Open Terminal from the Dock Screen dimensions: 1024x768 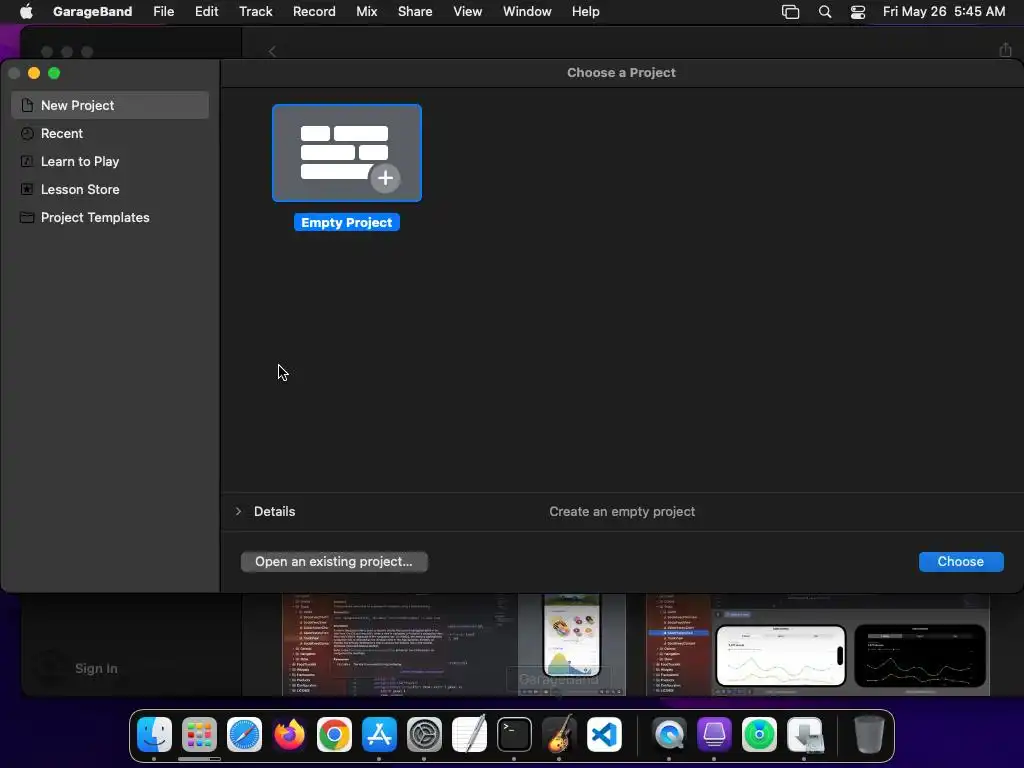[x=515, y=735]
